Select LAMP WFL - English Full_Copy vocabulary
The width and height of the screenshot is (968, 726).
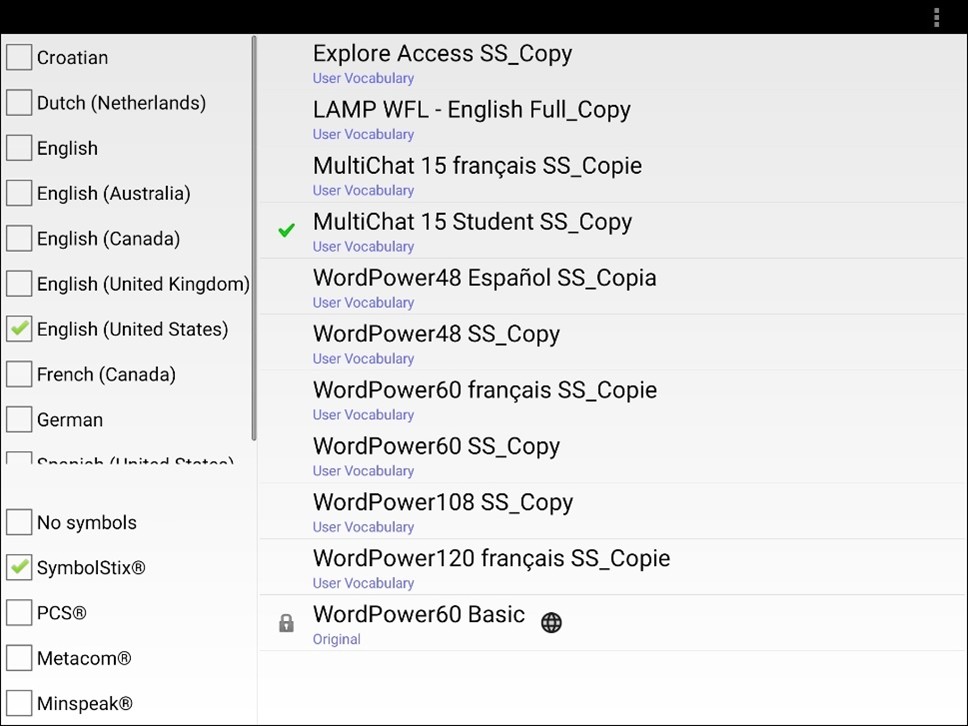[x=471, y=118]
